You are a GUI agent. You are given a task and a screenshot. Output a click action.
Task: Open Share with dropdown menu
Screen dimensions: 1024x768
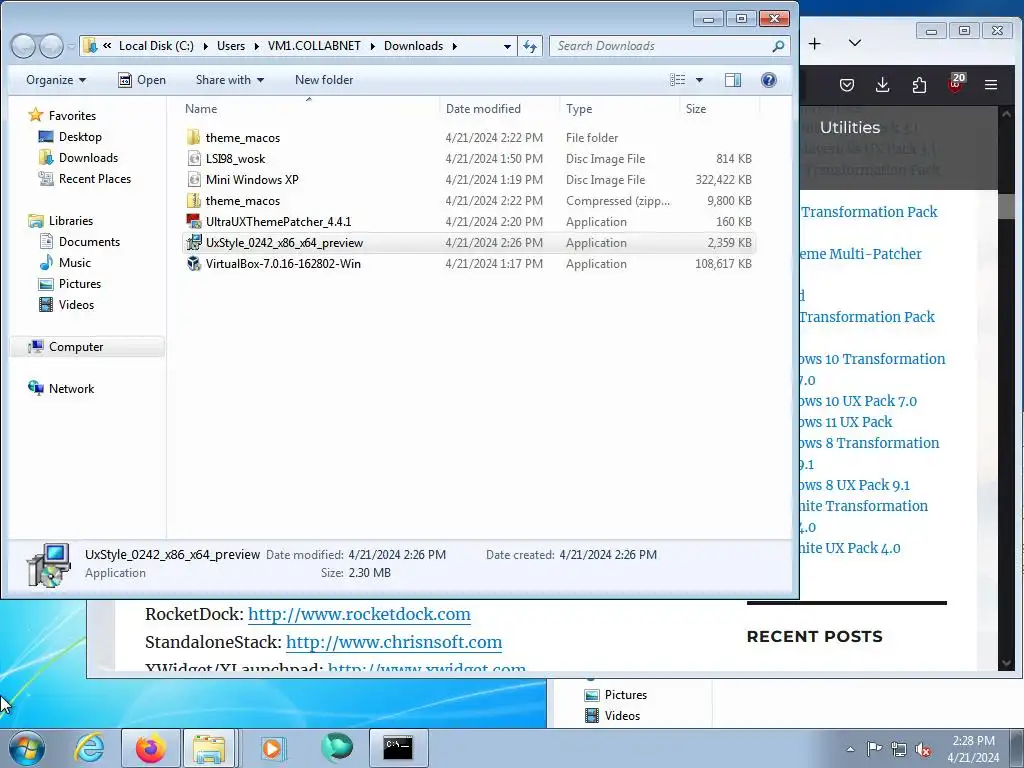coord(230,80)
